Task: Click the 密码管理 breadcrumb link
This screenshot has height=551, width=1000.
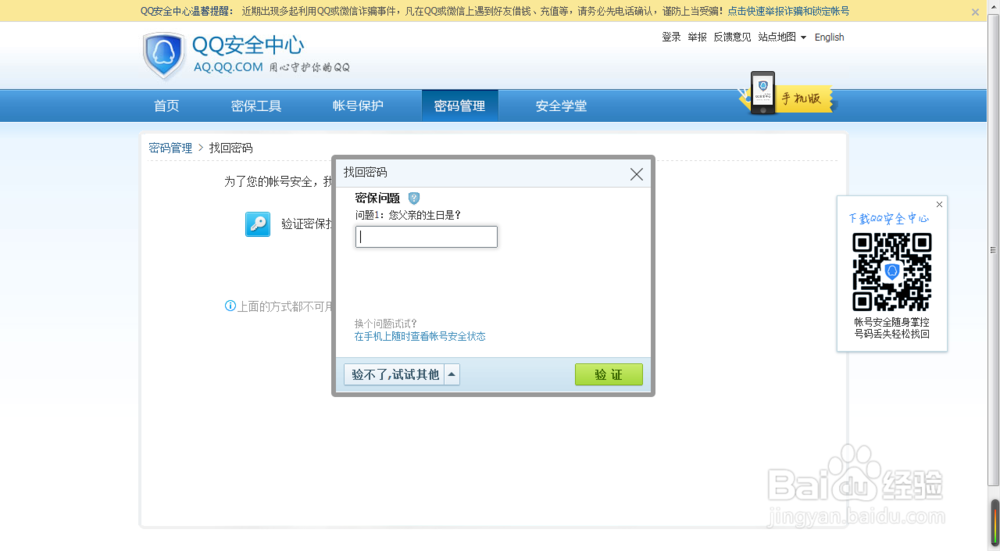Action: pyautogui.click(x=170, y=148)
